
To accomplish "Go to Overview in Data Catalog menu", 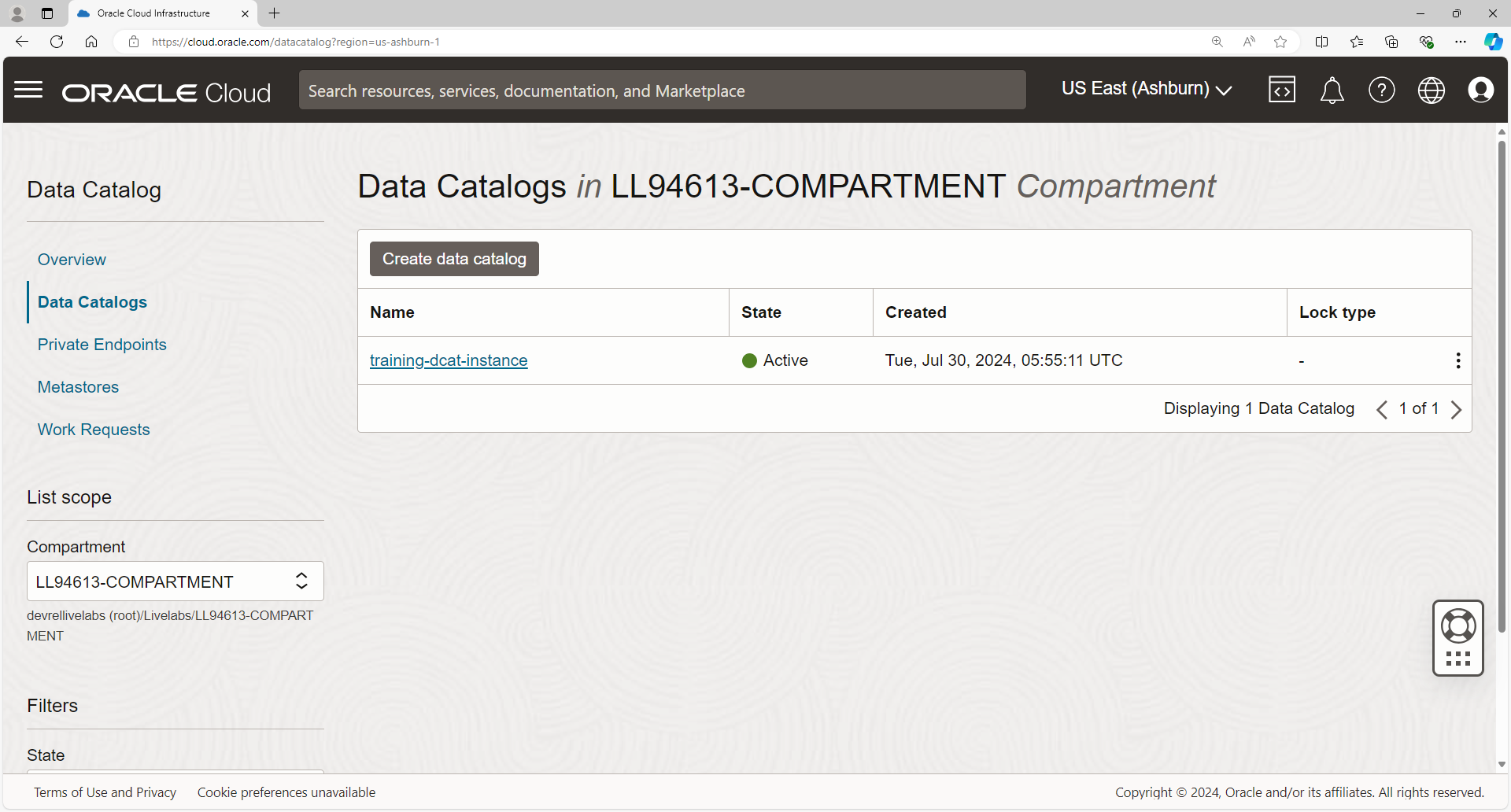I will [72, 260].
